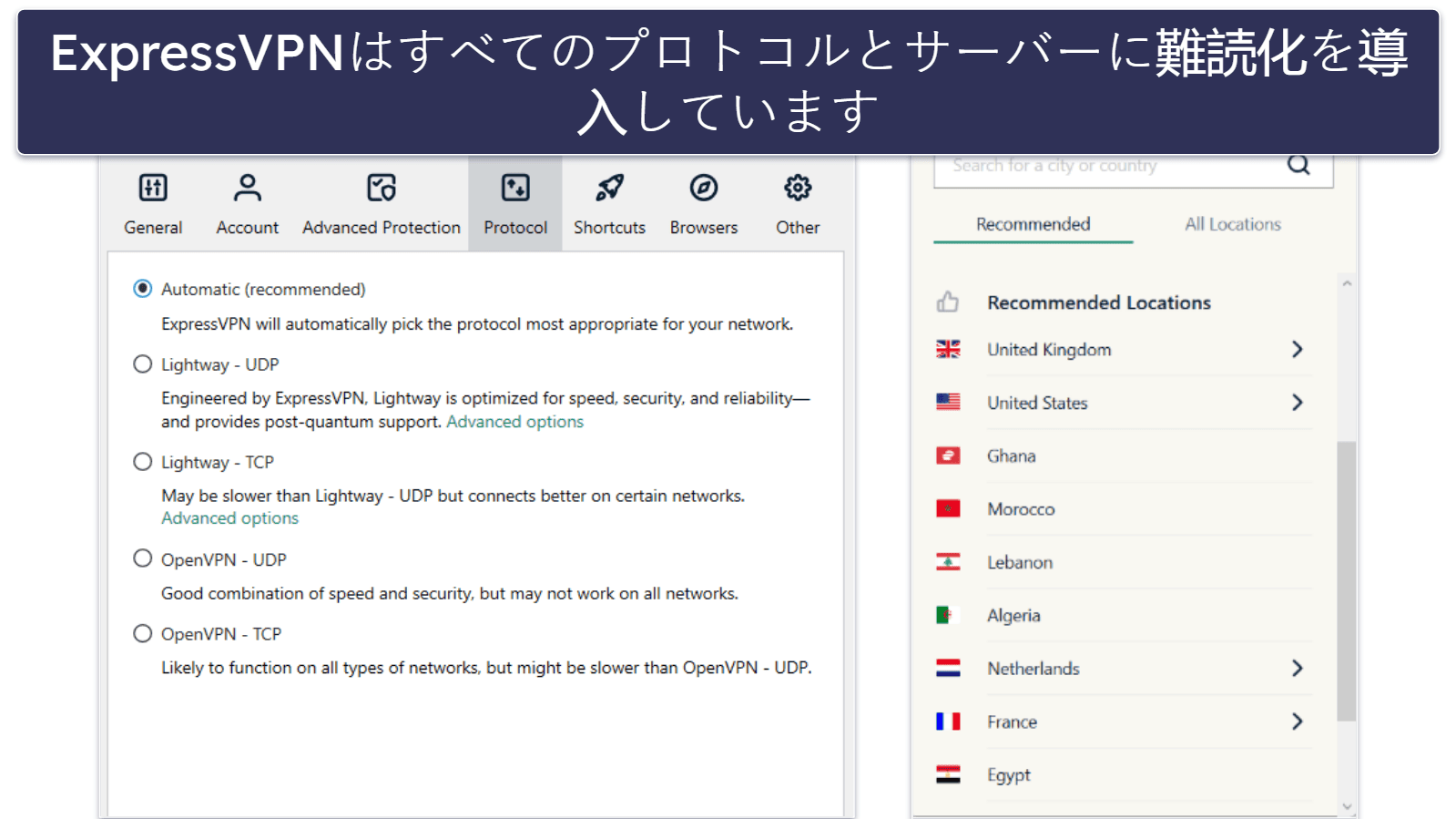Click the scrollbar up arrow
Image resolution: width=1456 pixels, height=819 pixels.
(x=1347, y=283)
